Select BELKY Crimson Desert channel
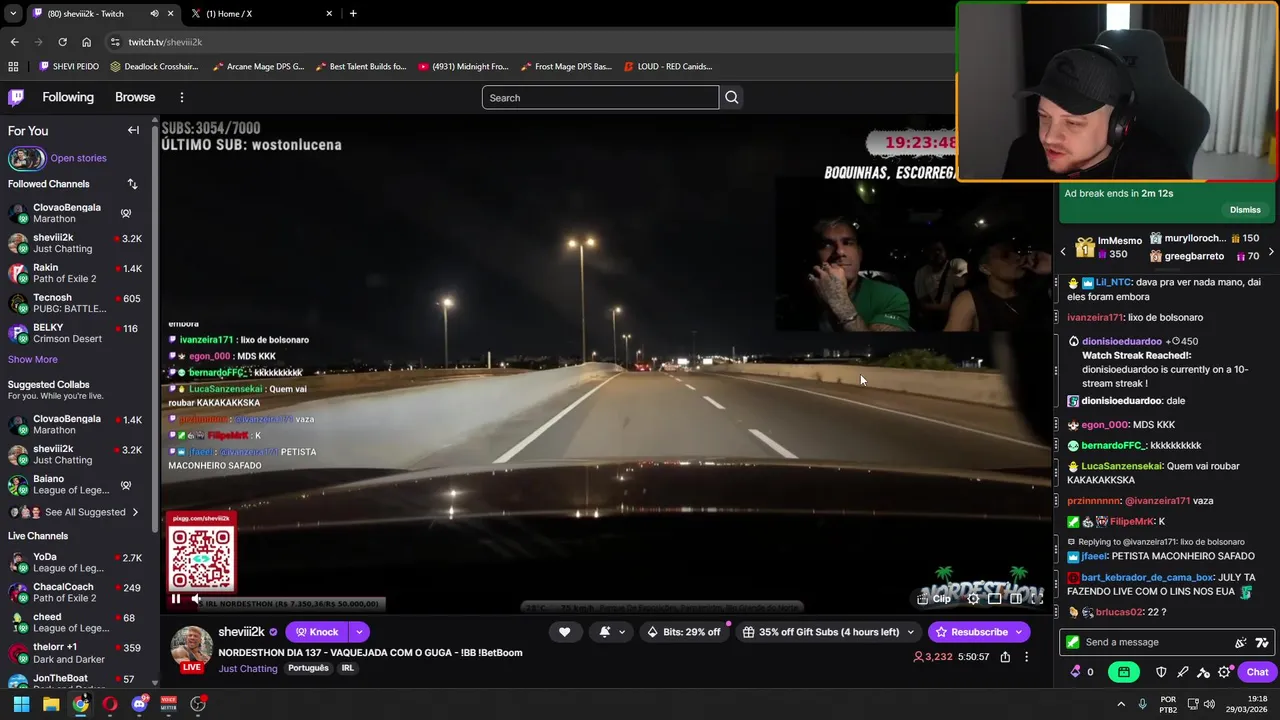Screen dimensions: 1280x720 point(75,333)
